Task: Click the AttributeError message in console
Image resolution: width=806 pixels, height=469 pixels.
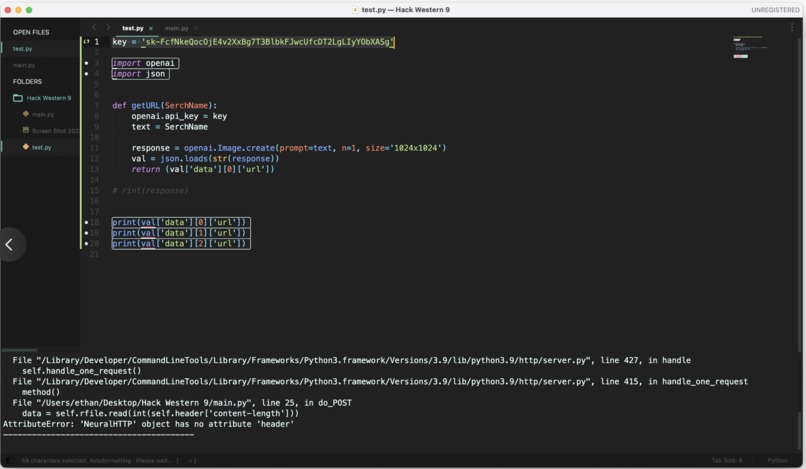Action: [149, 424]
